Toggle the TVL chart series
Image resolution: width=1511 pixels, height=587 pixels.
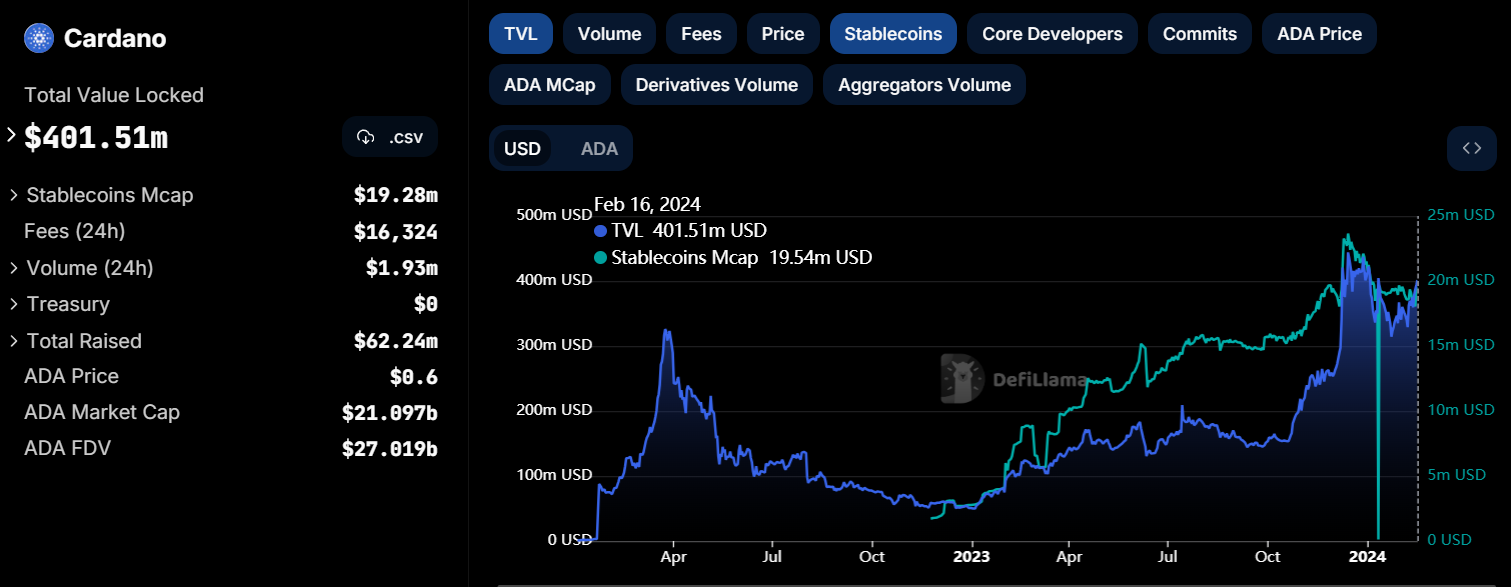520,34
